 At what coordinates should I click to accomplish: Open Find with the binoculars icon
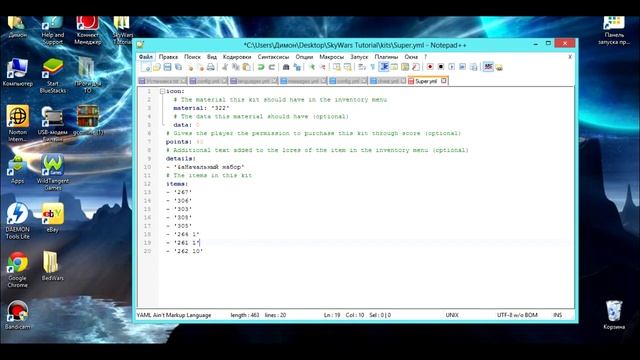click(x=286, y=67)
